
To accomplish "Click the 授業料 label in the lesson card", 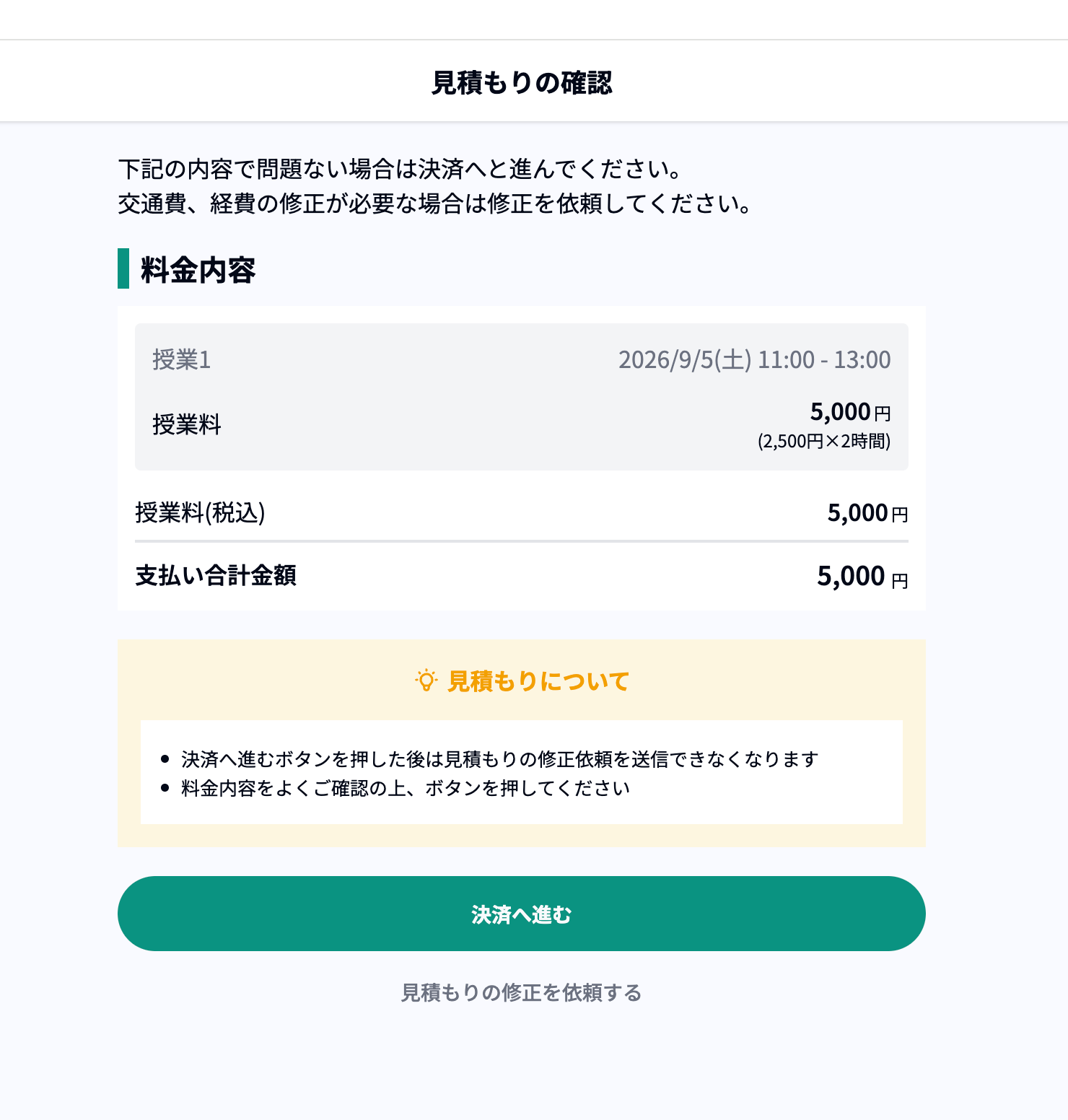I will pyautogui.click(x=187, y=424).
